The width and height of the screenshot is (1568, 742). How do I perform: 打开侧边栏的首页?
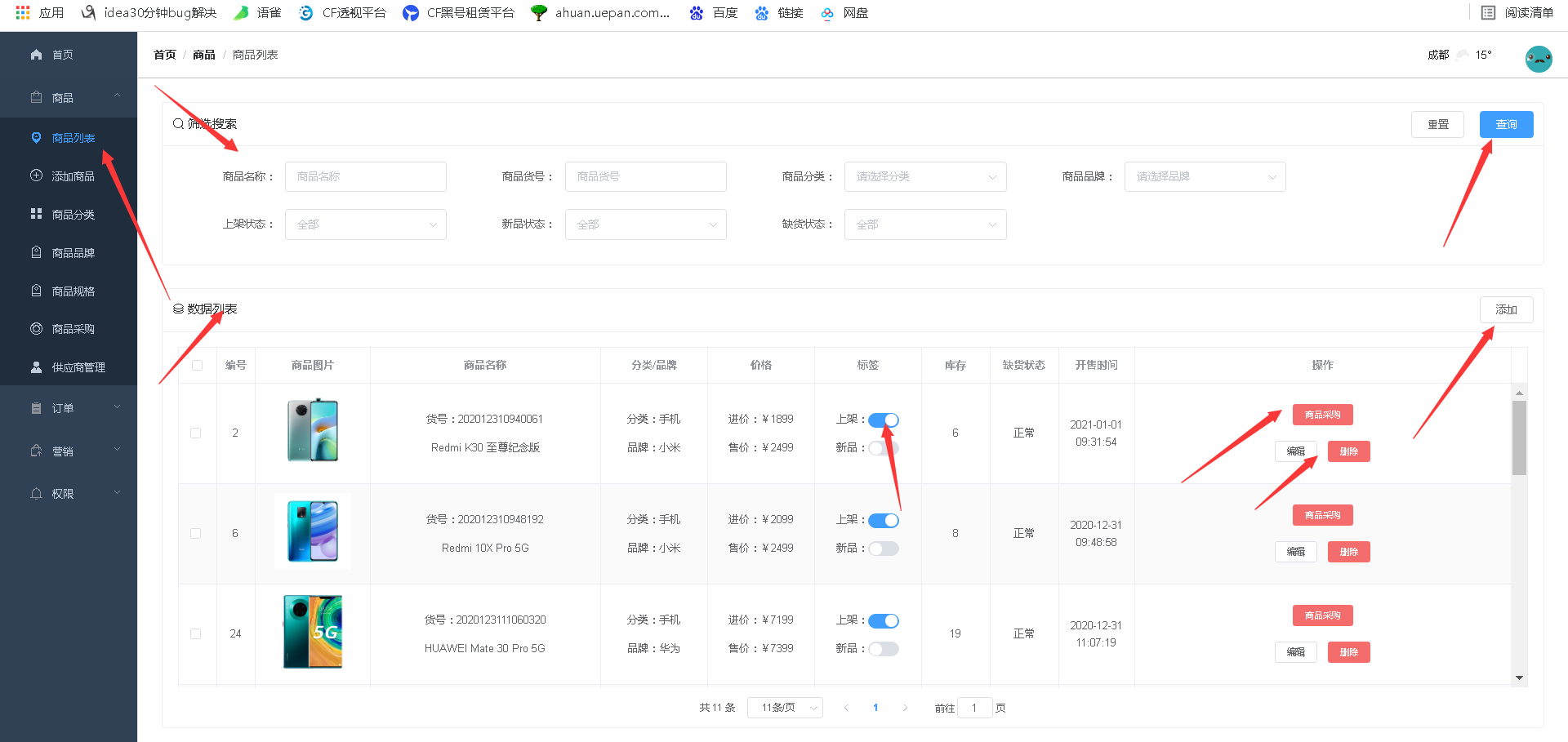61,54
